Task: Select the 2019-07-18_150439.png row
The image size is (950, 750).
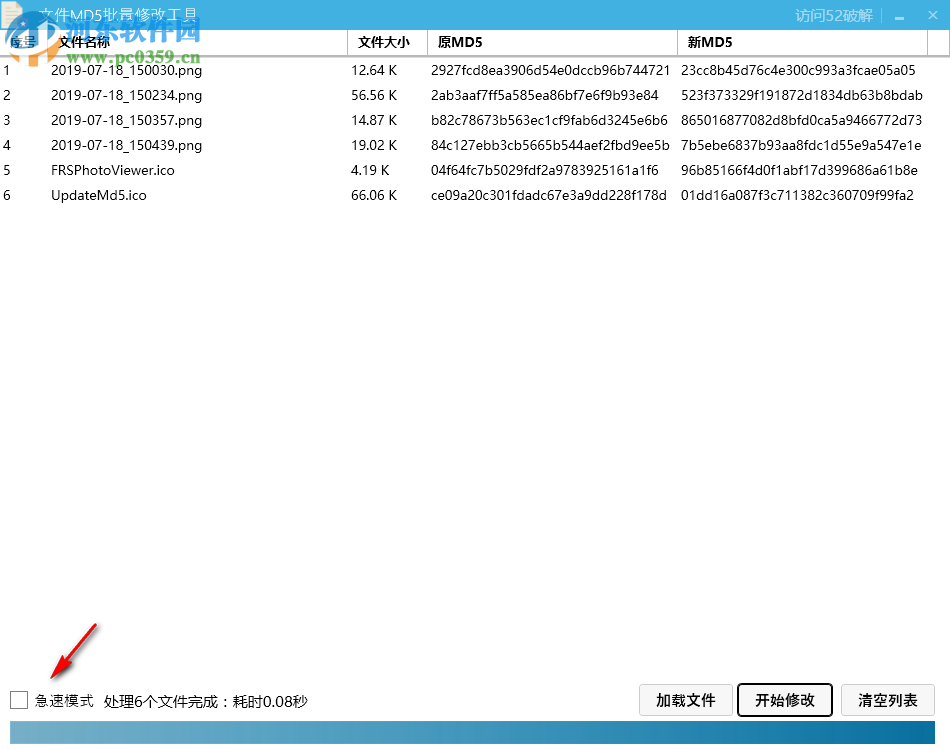Action: 125,145
